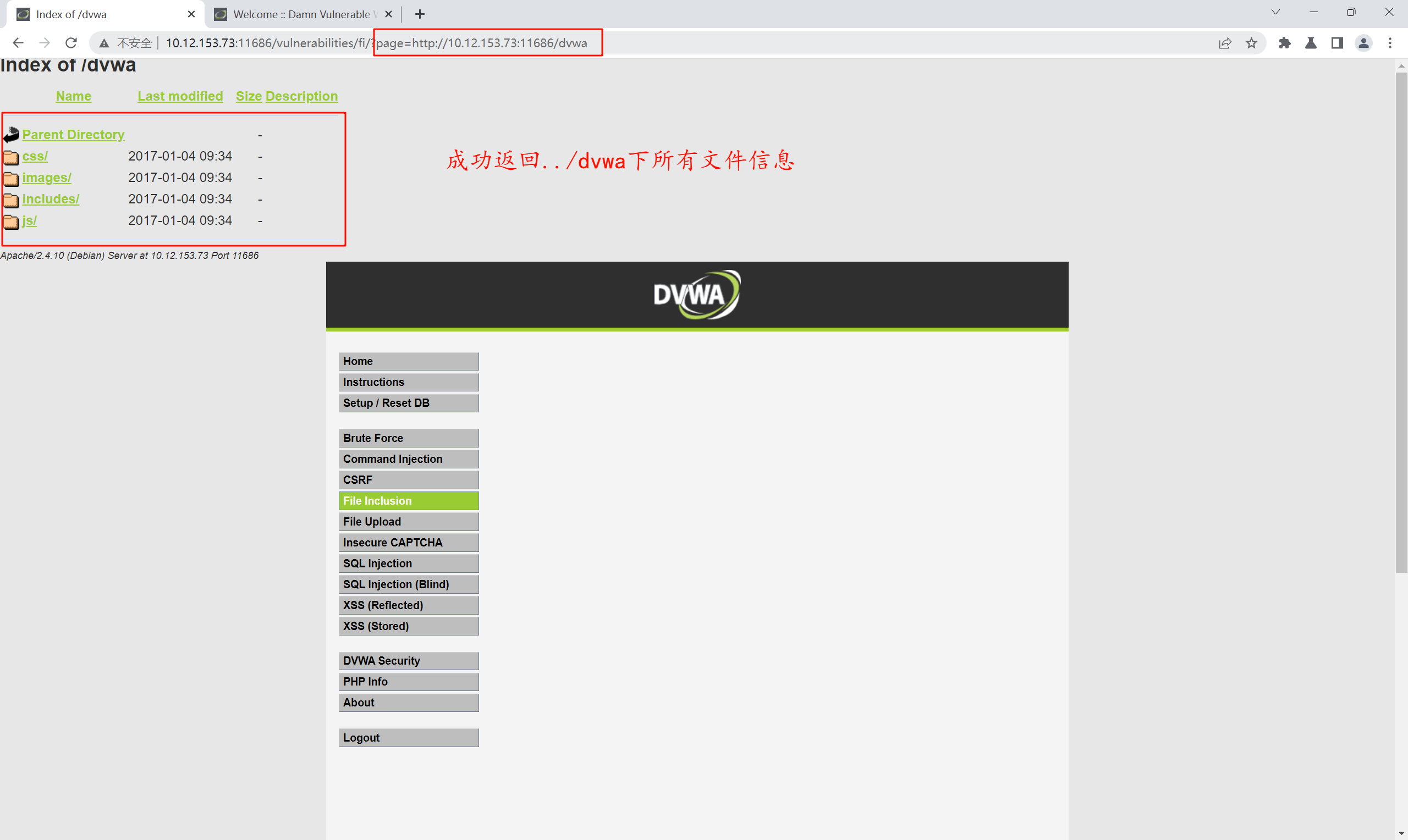Image resolution: width=1408 pixels, height=840 pixels.
Task: Switch to Welcome Damn Vulnerable tab
Action: (300, 14)
